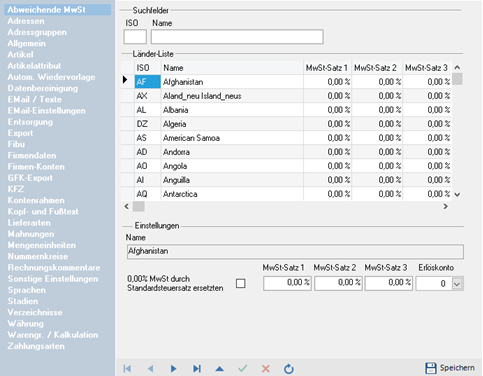The width and height of the screenshot is (483, 376).
Task: Click the MwSt-Satz 1 column header
Action: (327, 68)
